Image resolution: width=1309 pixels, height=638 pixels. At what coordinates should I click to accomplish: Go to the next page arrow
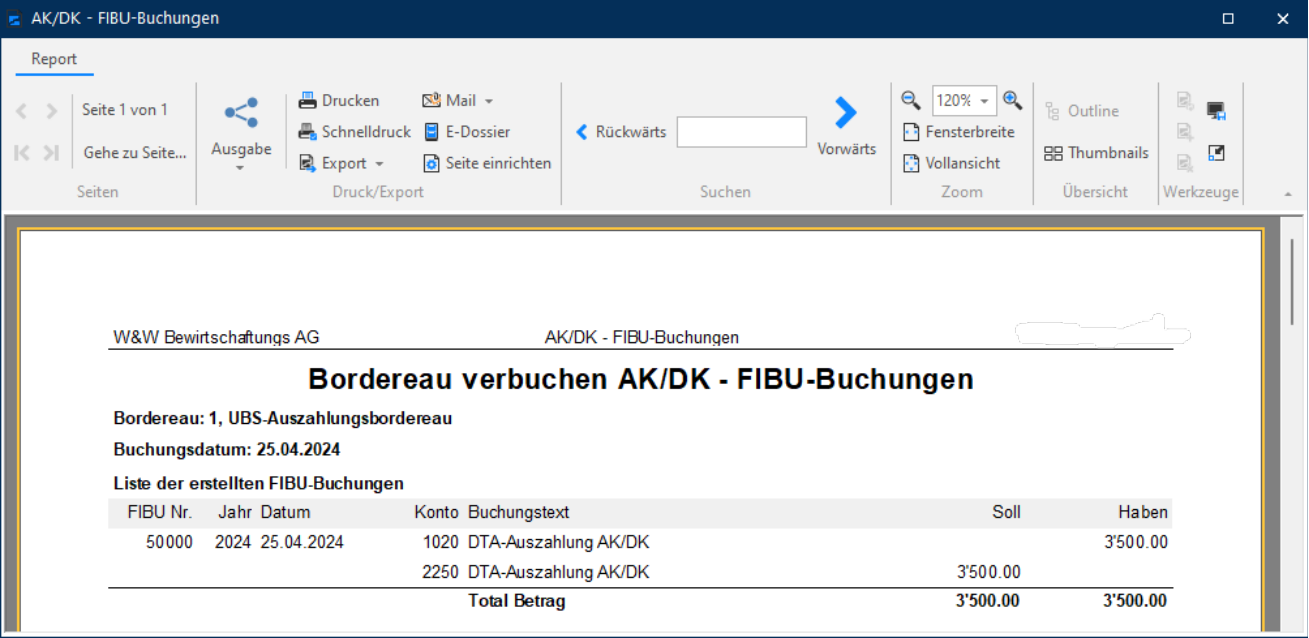(x=52, y=111)
